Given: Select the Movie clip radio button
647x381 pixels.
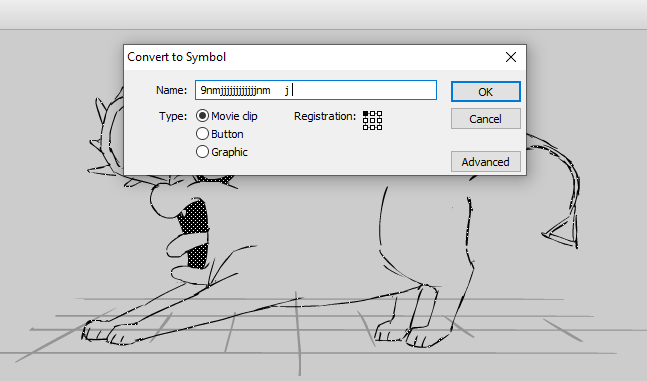Looking at the screenshot, I should click(x=202, y=116).
